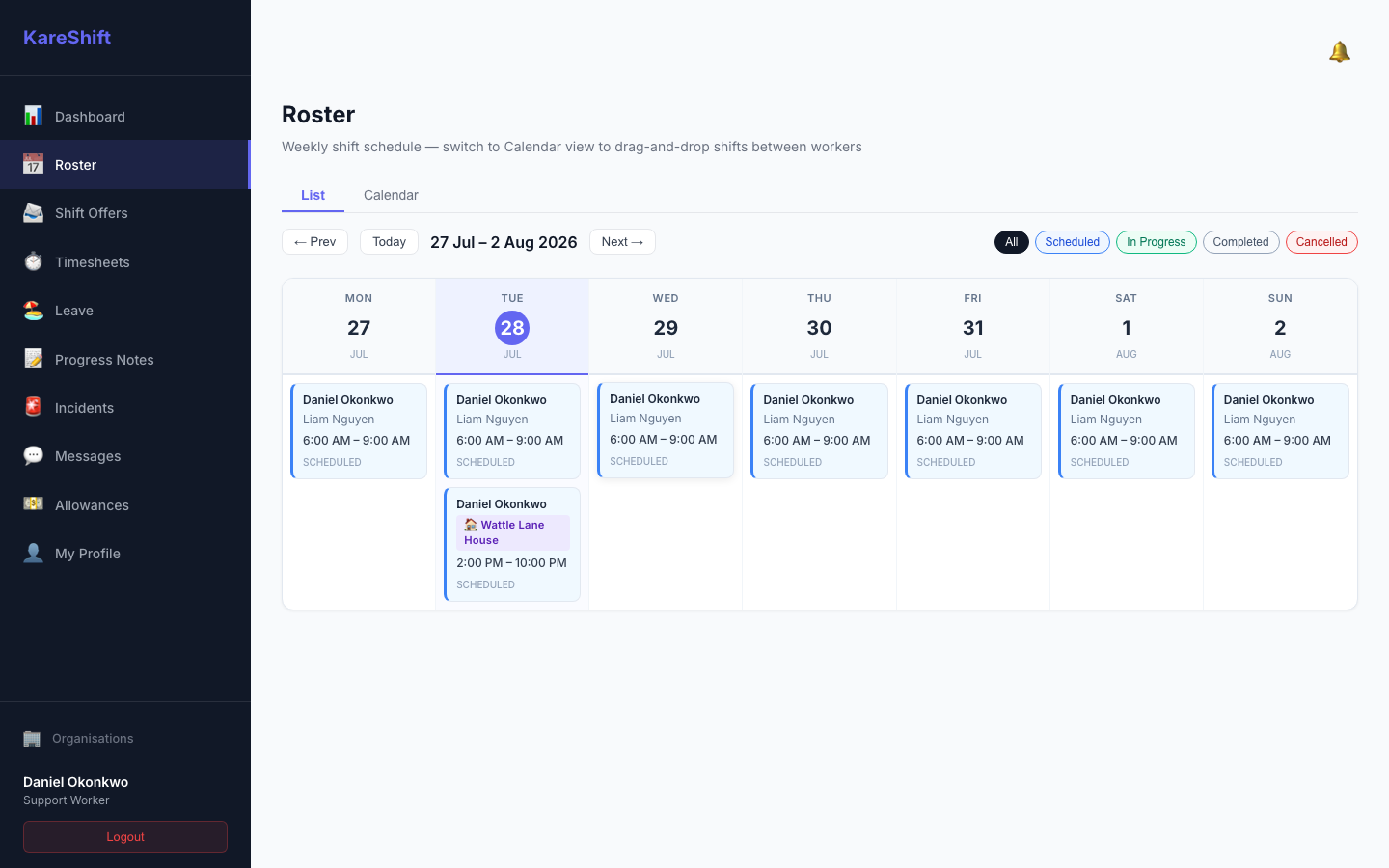Open Tuesday 2:00 PM – 10:00 PM shift
The width and height of the screenshot is (1389, 868).
tap(512, 544)
